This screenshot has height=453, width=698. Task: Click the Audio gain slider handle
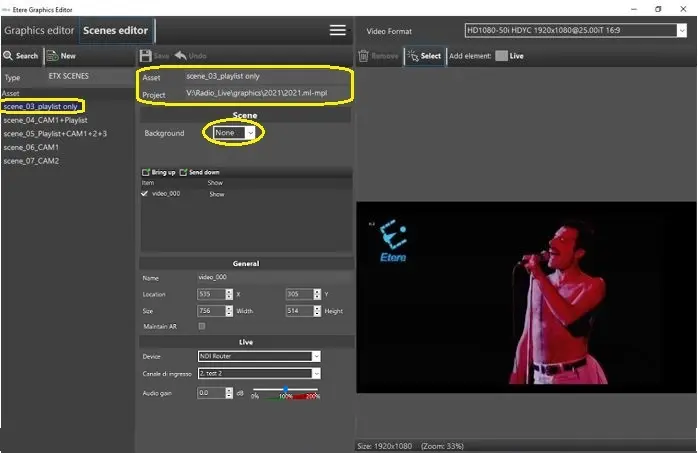point(285,390)
